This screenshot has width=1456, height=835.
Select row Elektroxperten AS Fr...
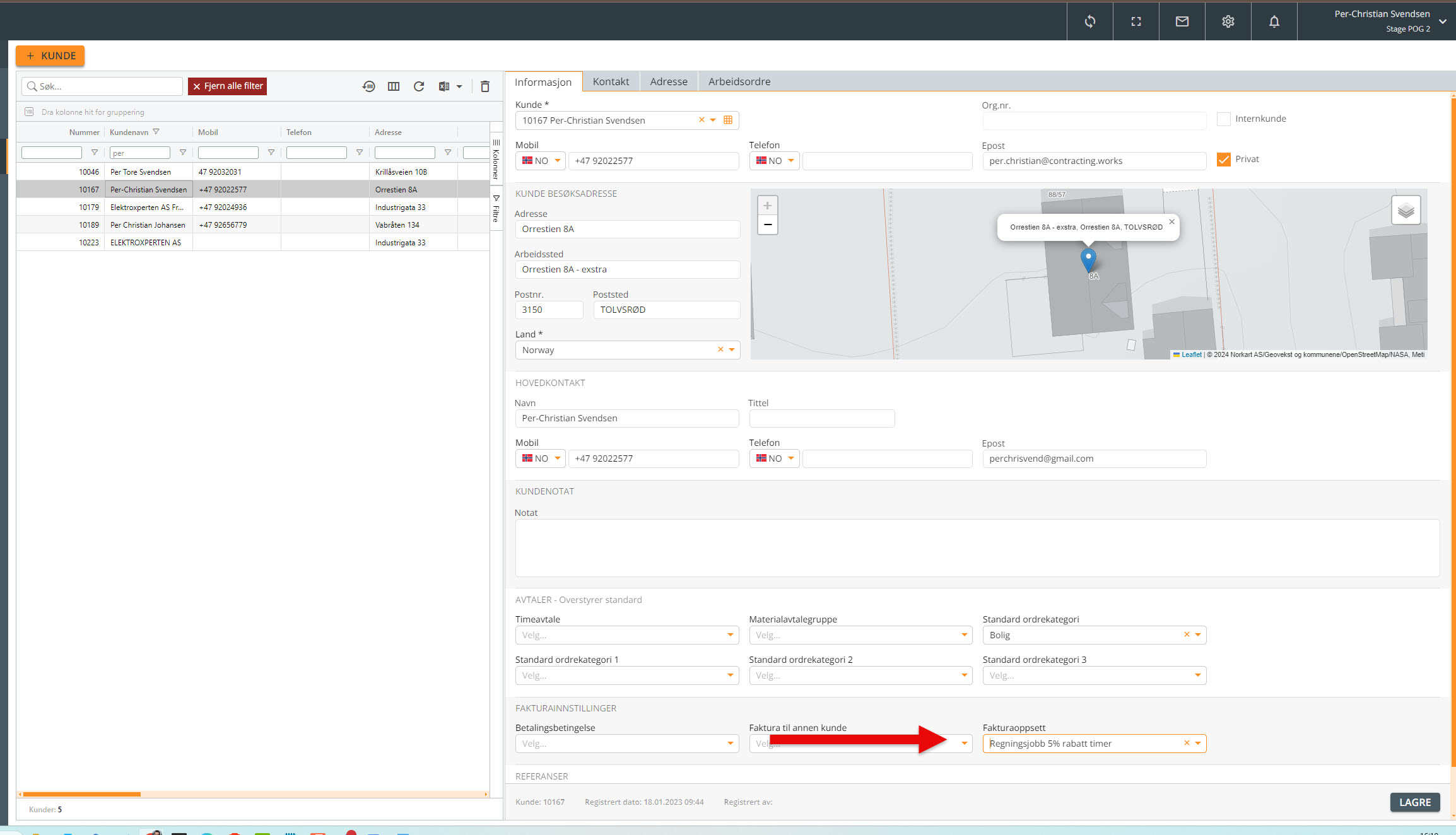tap(252, 207)
